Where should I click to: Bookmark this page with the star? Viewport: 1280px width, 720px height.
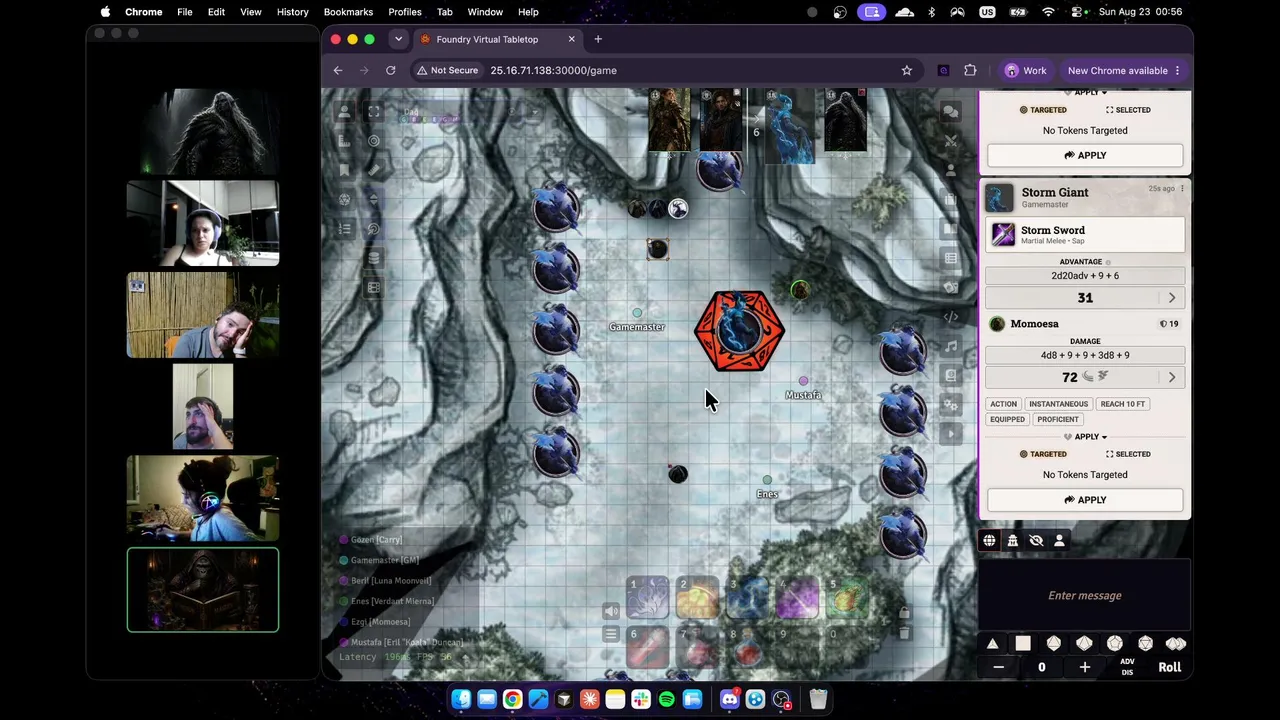tap(907, 71)
